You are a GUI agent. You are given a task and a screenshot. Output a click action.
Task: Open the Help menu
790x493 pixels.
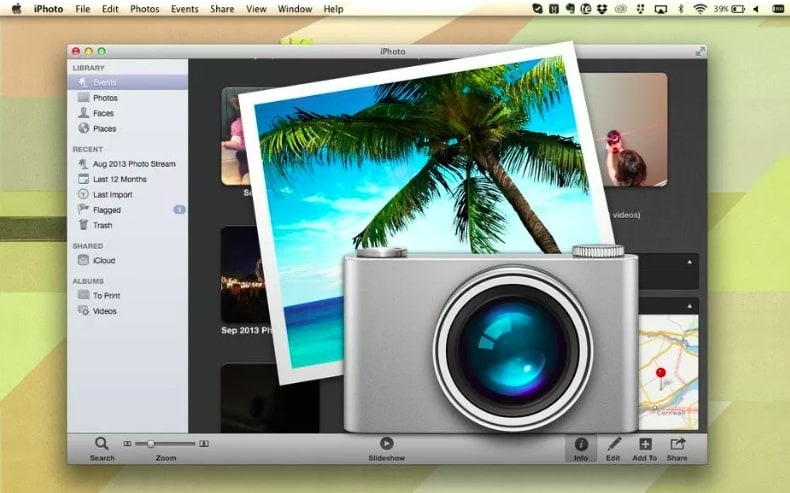pyautogui.click(x=333, y=9)
